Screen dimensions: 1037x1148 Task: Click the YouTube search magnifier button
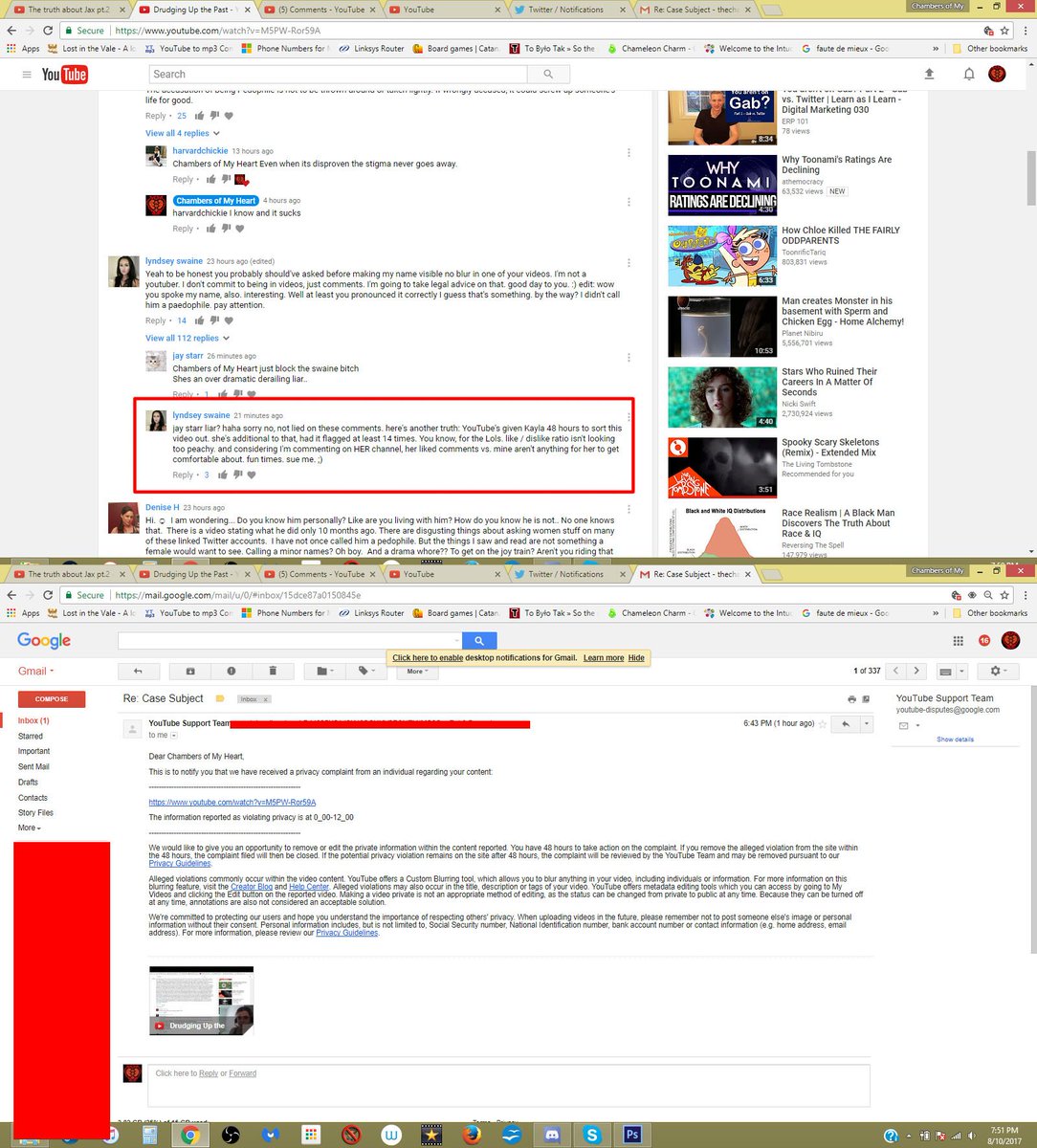click(548, 74)
